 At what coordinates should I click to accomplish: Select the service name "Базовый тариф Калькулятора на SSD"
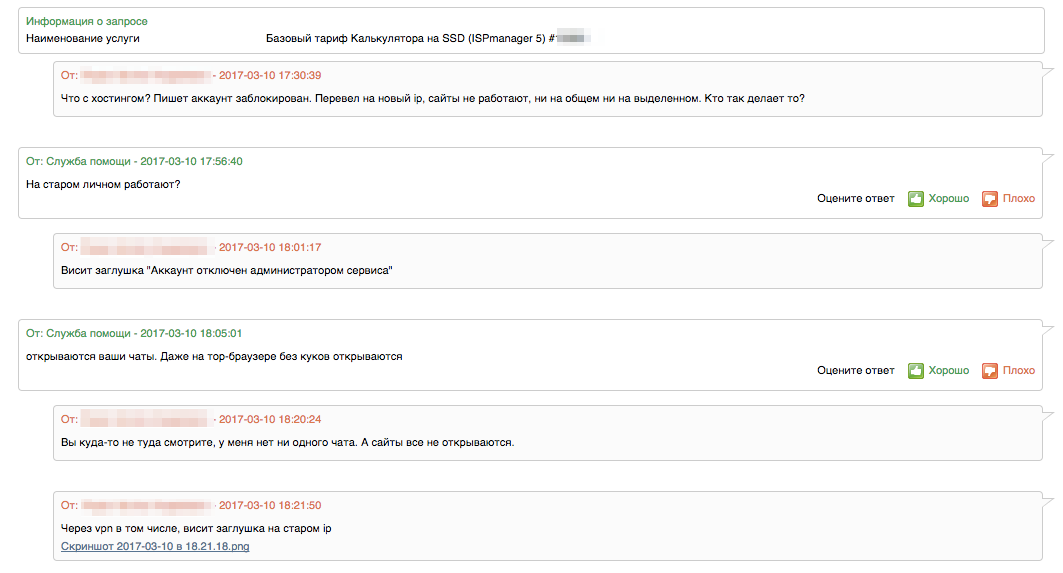tap(406, 38)
